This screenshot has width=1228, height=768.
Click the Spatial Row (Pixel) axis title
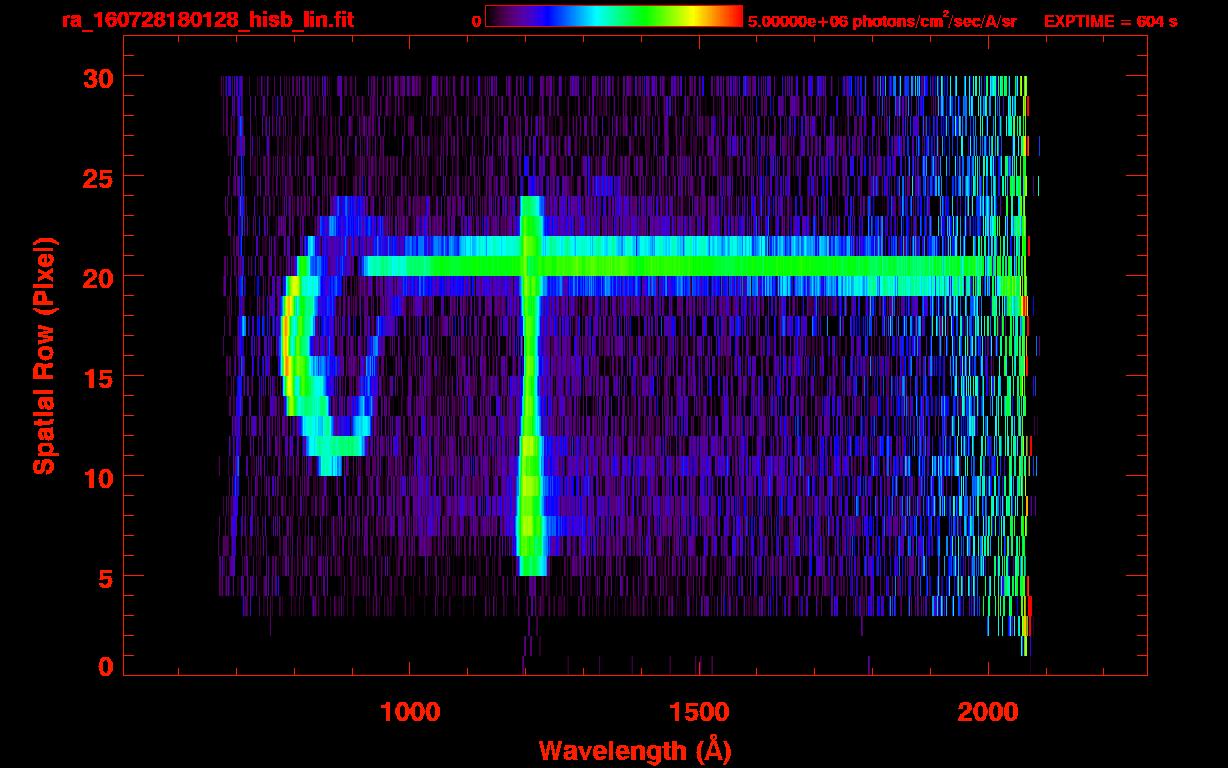[44, 356]
